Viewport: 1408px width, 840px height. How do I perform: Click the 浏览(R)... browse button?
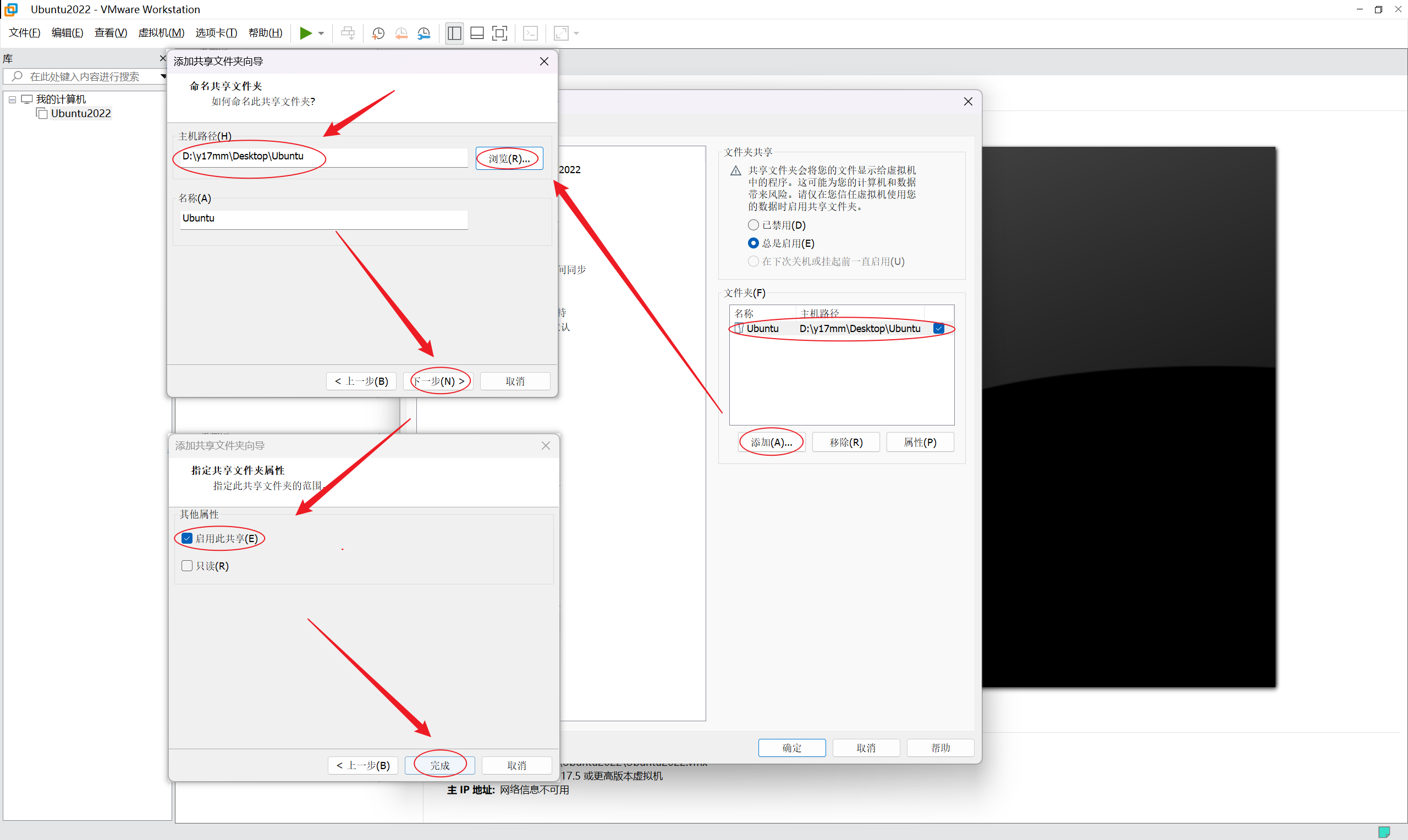[x=509, y=158]
